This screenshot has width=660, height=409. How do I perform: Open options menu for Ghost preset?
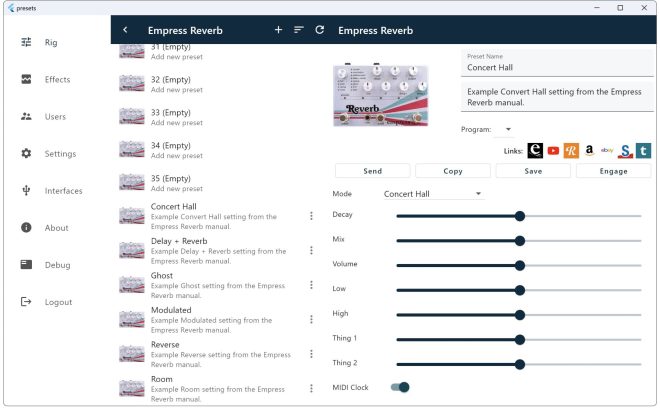[x=311, y=285]
